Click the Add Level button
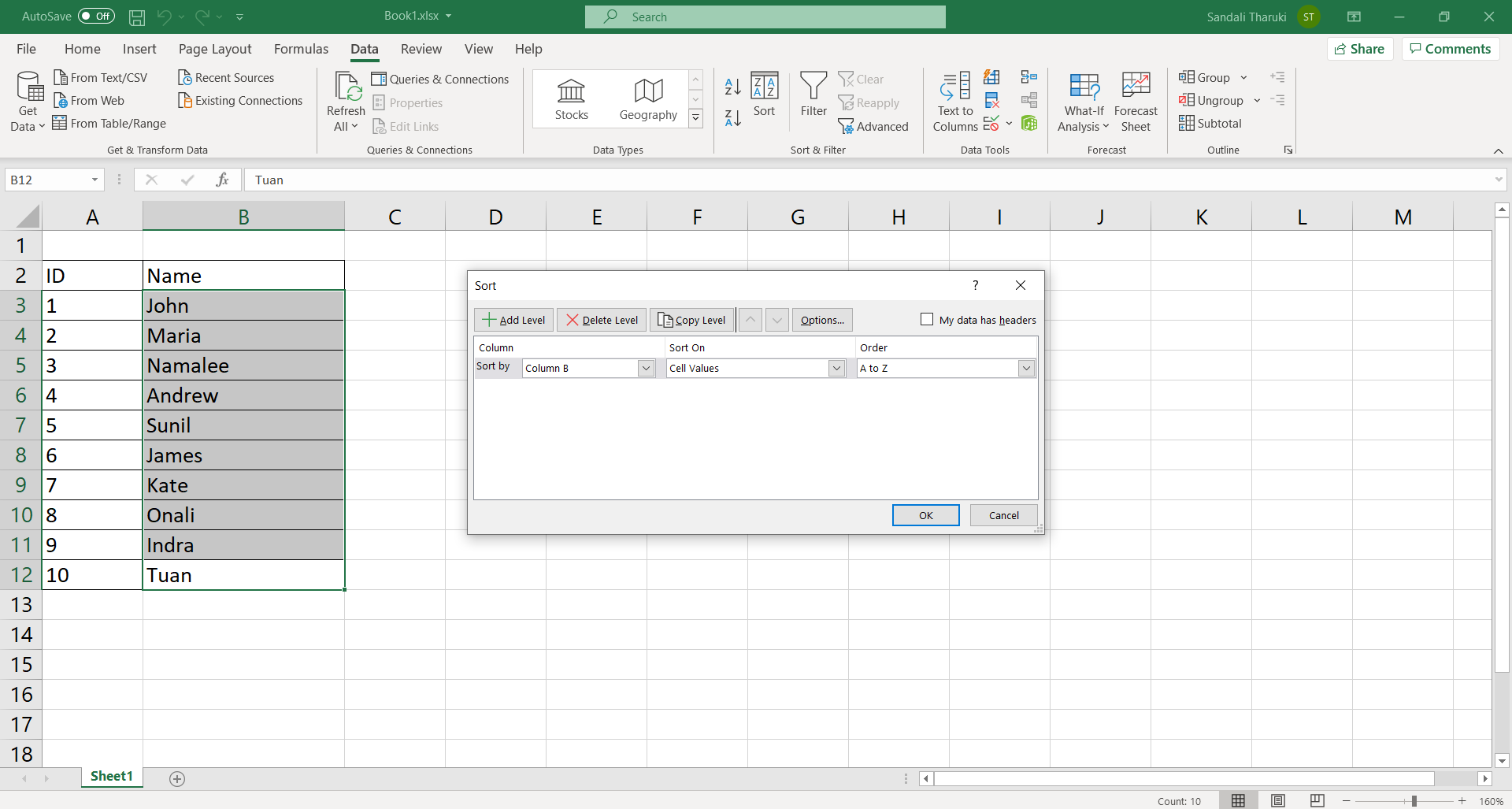This screenshot has height=809, width=1512. click(513, 320)
